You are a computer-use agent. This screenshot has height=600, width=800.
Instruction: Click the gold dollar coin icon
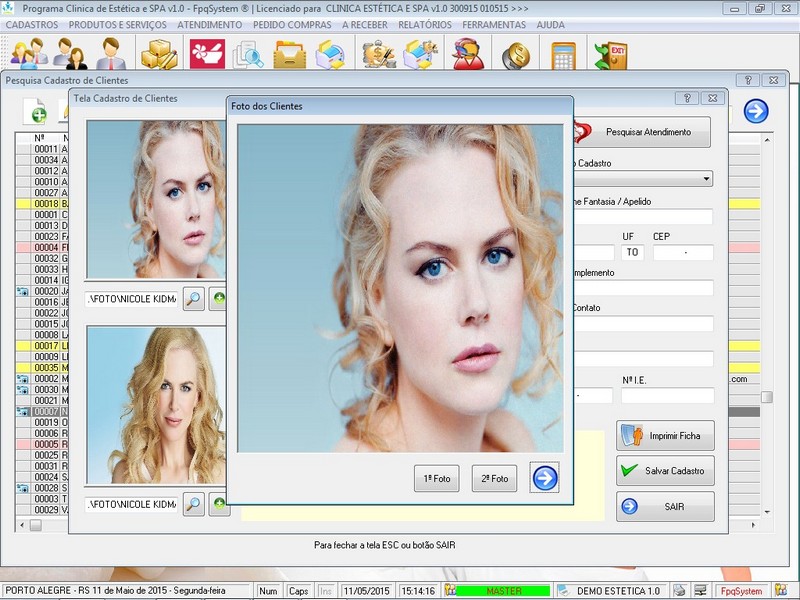click(516, 55)
